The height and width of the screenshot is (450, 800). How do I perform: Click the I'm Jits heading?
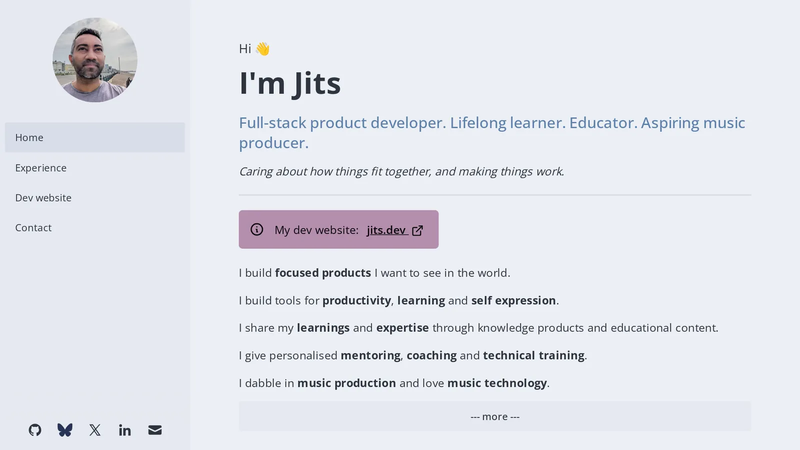coord(290,83)
